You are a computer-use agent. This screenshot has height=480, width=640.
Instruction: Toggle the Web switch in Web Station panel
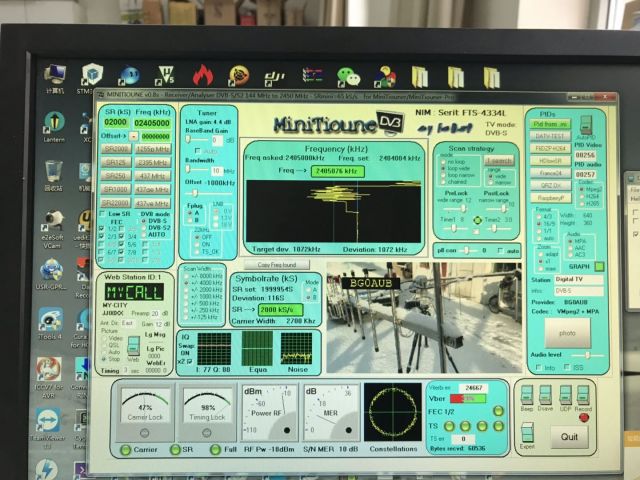133,346
